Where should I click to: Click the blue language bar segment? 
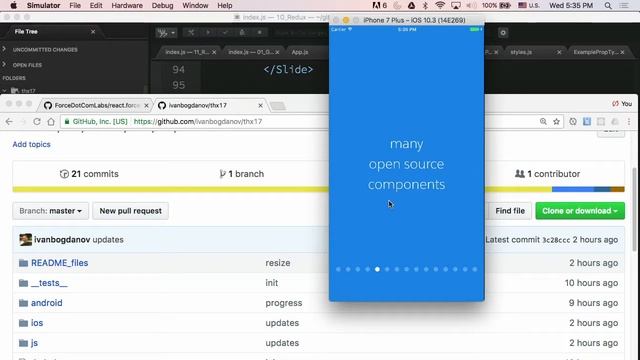573,189
